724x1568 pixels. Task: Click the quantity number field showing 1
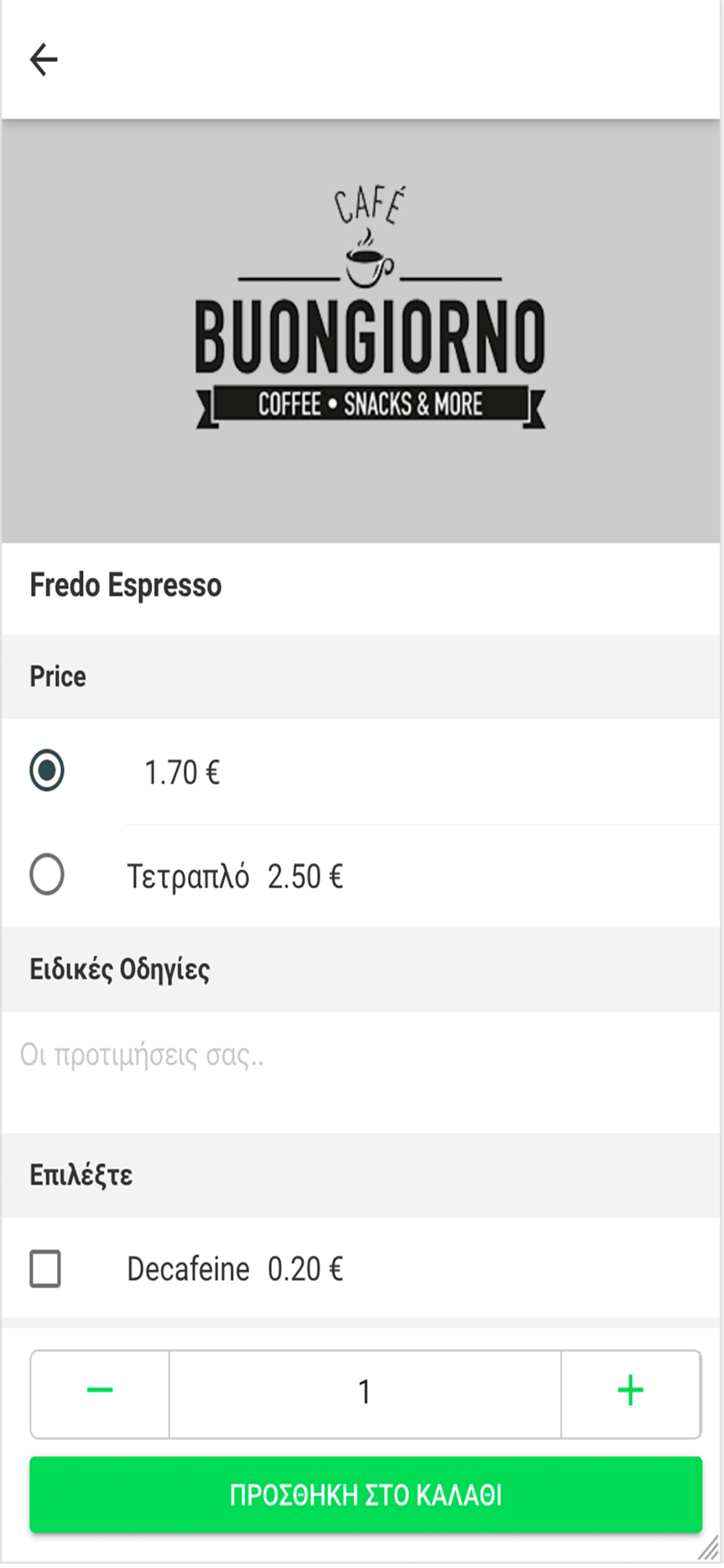pyautogui.click(x=364, y=1393)
